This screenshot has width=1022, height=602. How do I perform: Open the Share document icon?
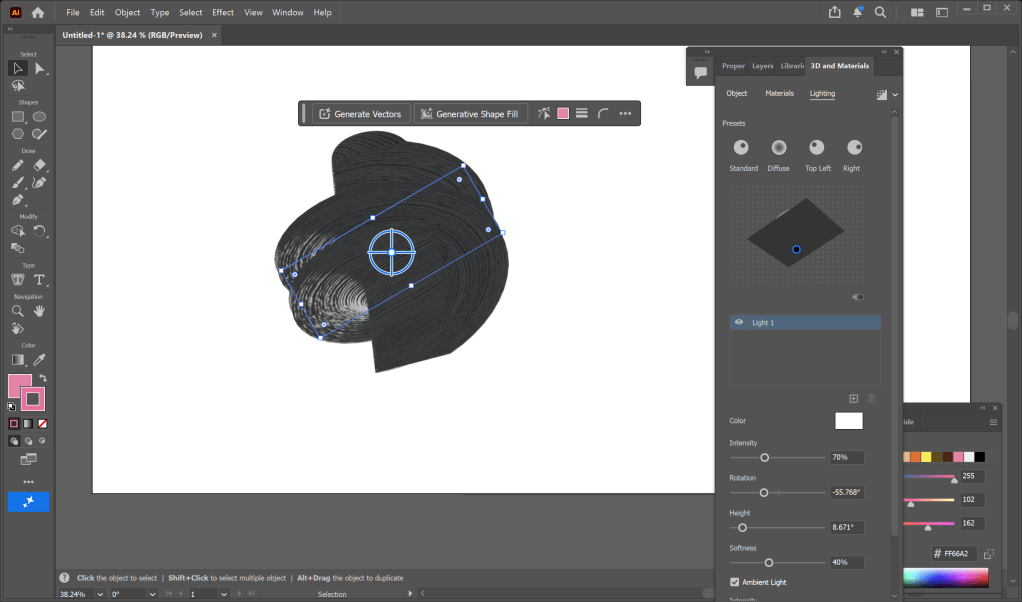coord(835,12)
